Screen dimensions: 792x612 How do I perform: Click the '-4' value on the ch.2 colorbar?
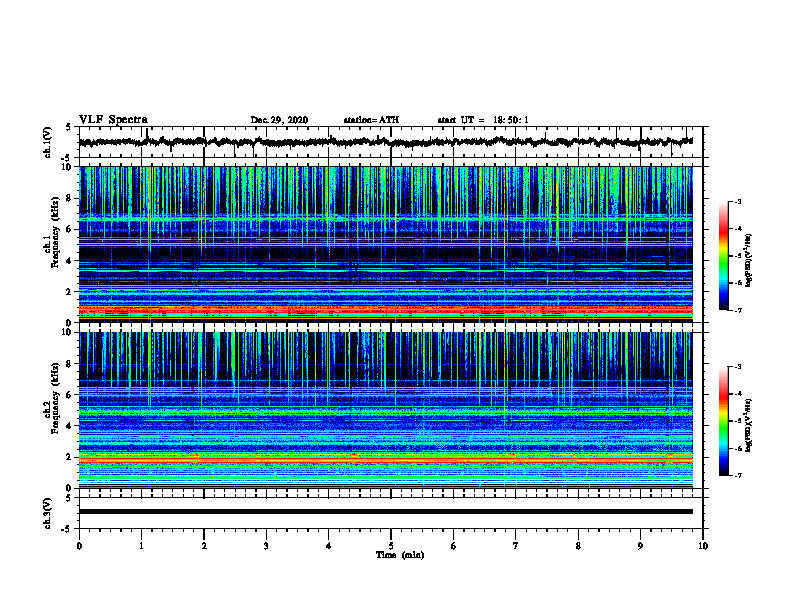point(738,394)
